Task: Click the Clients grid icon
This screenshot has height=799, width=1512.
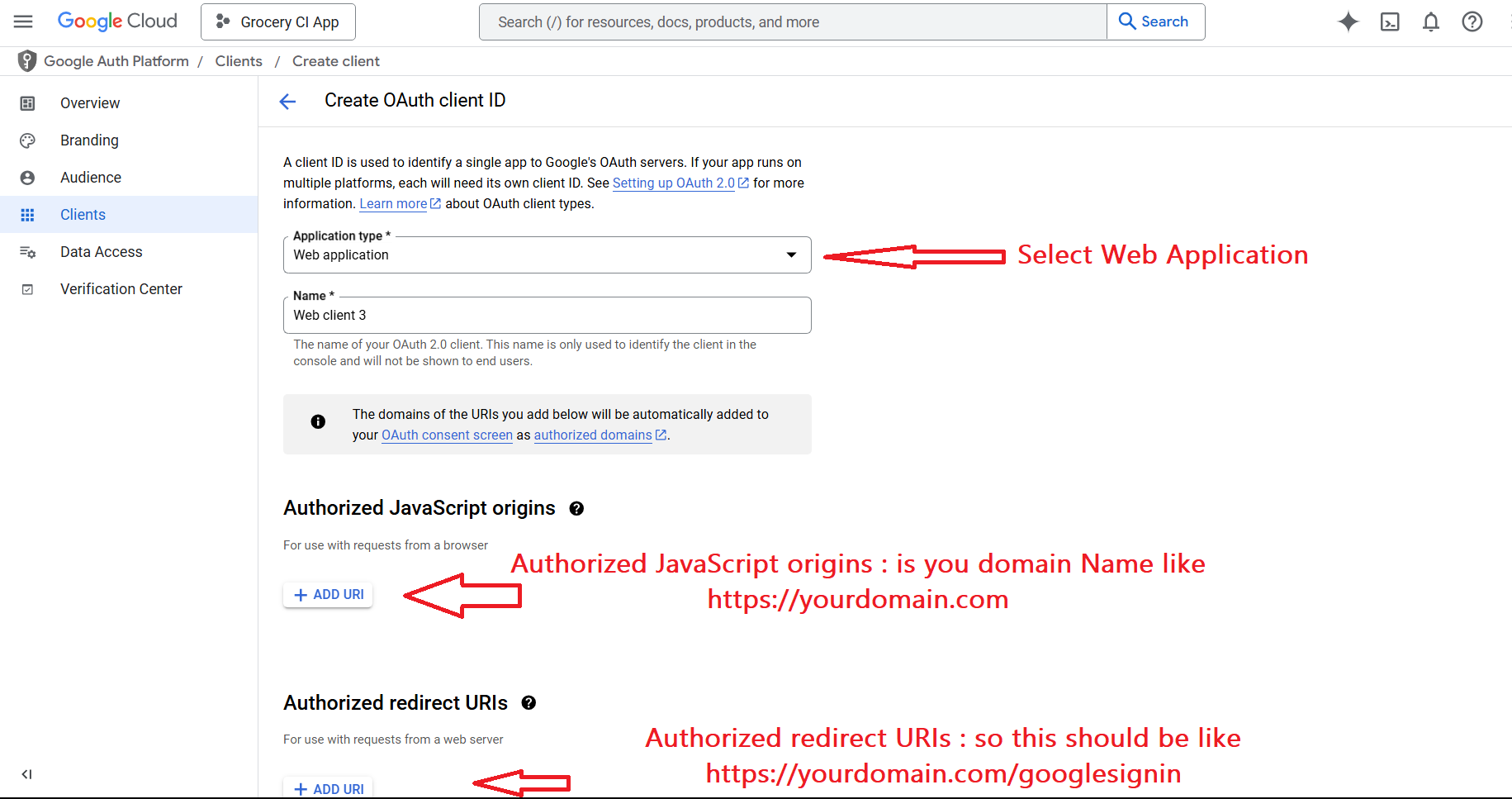Action: pos(27,215)
